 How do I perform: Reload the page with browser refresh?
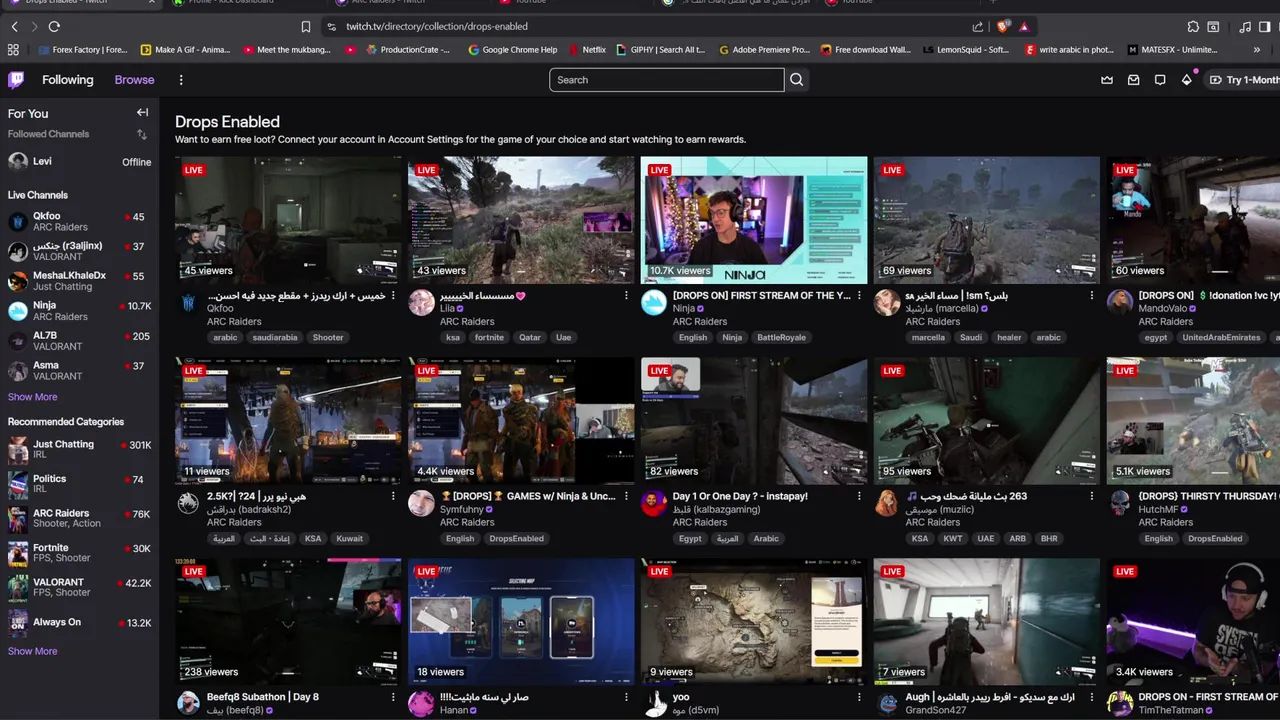tap(54, 27)
